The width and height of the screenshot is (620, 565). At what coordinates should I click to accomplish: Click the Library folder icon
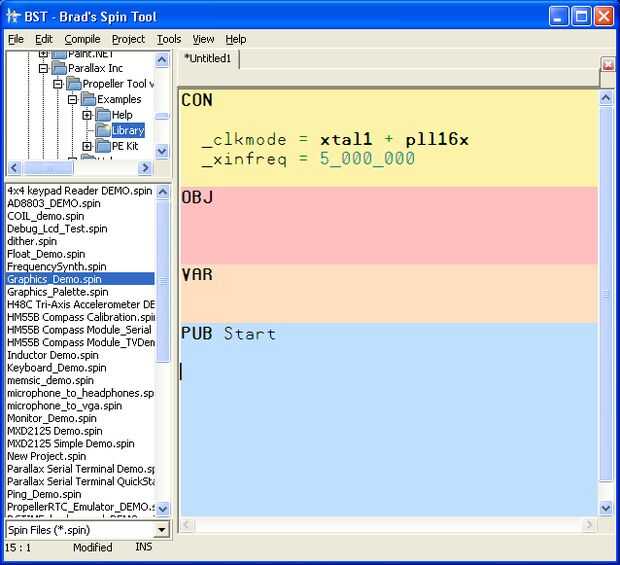pos(103,130)
